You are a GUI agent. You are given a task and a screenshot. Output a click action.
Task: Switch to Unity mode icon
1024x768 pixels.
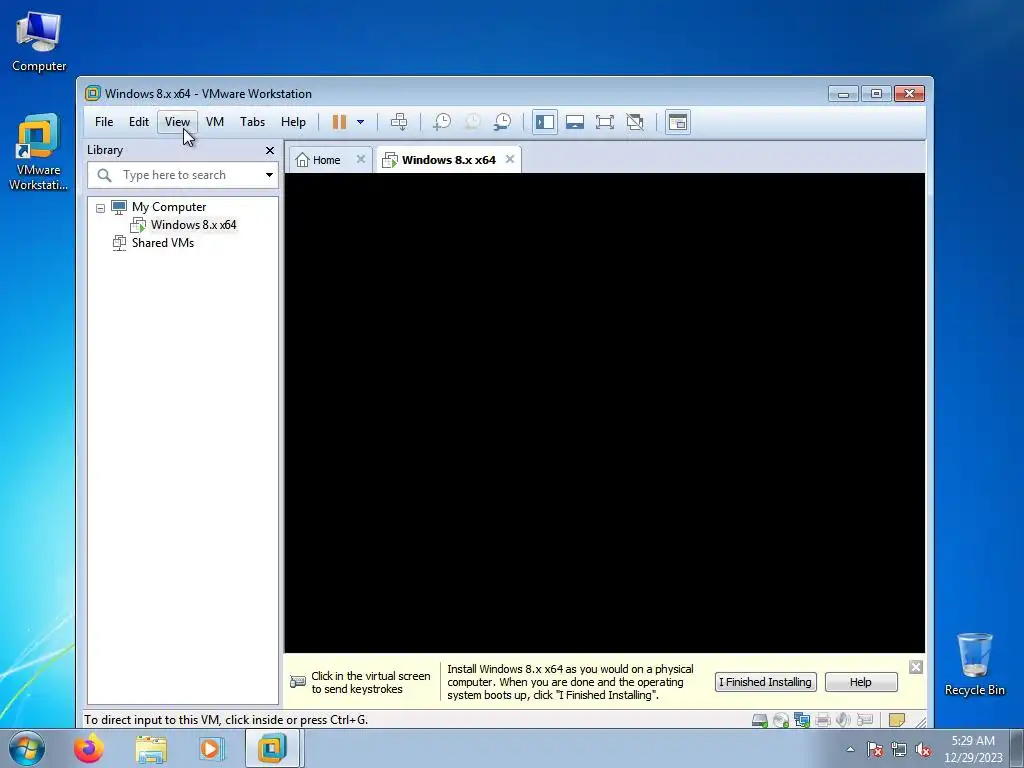[635, 122]
